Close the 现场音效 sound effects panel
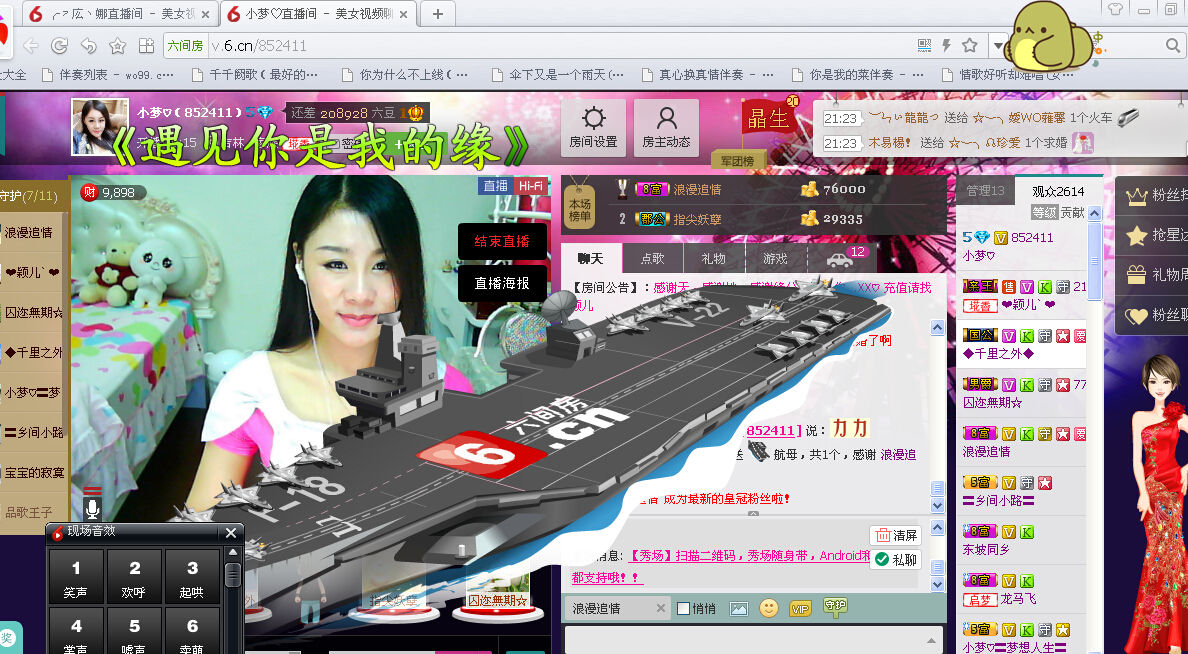This screenshot has width=1188, height=654. tap(230, 534)
